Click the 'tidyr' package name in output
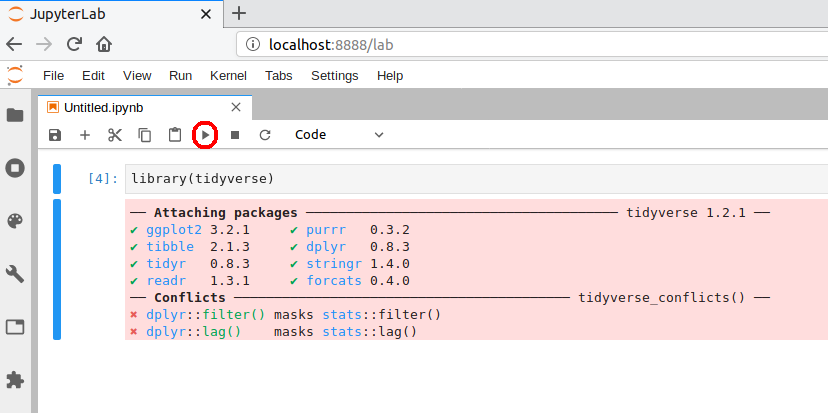828x413 pixels. click(x=166, y=264)
